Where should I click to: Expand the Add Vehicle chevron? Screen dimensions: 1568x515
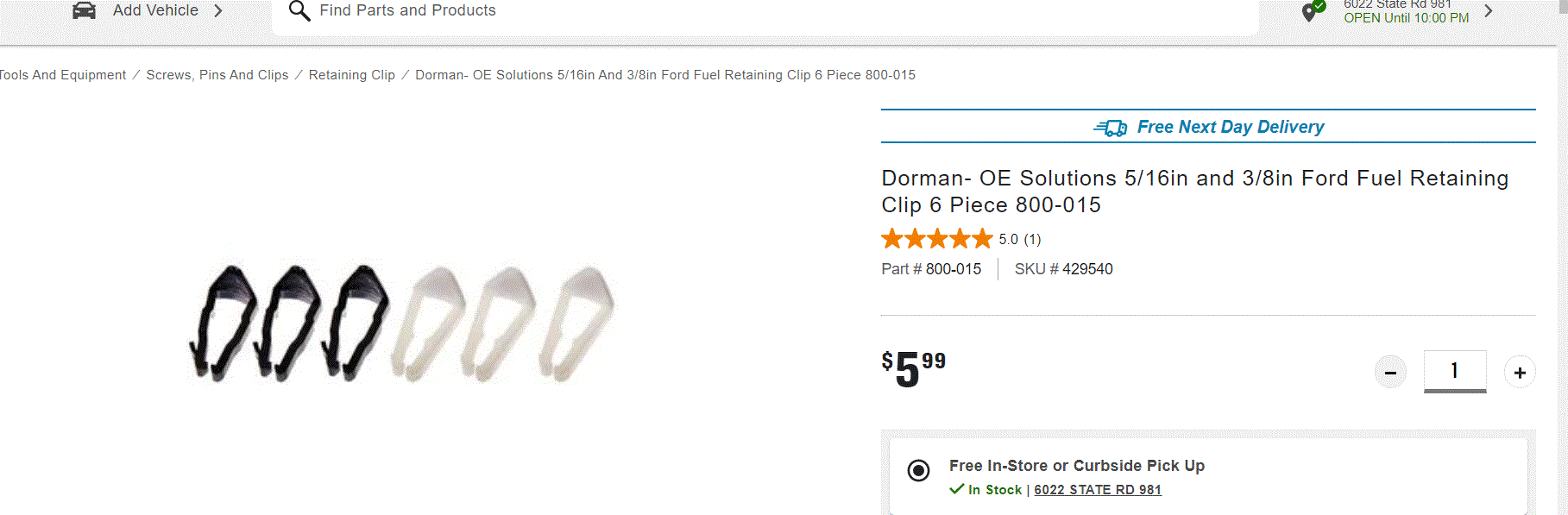pos(218,11)
